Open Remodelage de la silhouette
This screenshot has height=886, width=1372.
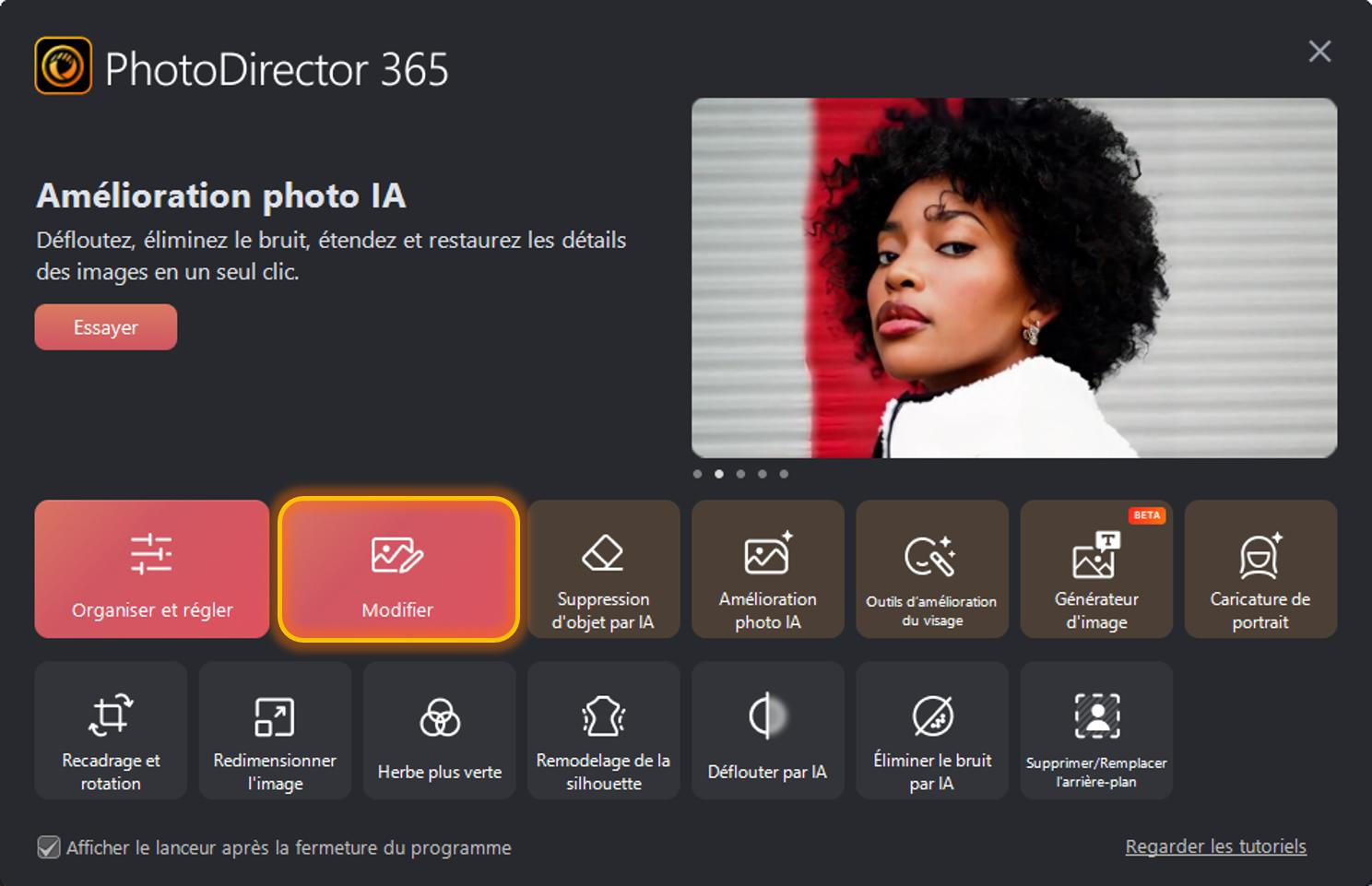(x=602, y=731)
